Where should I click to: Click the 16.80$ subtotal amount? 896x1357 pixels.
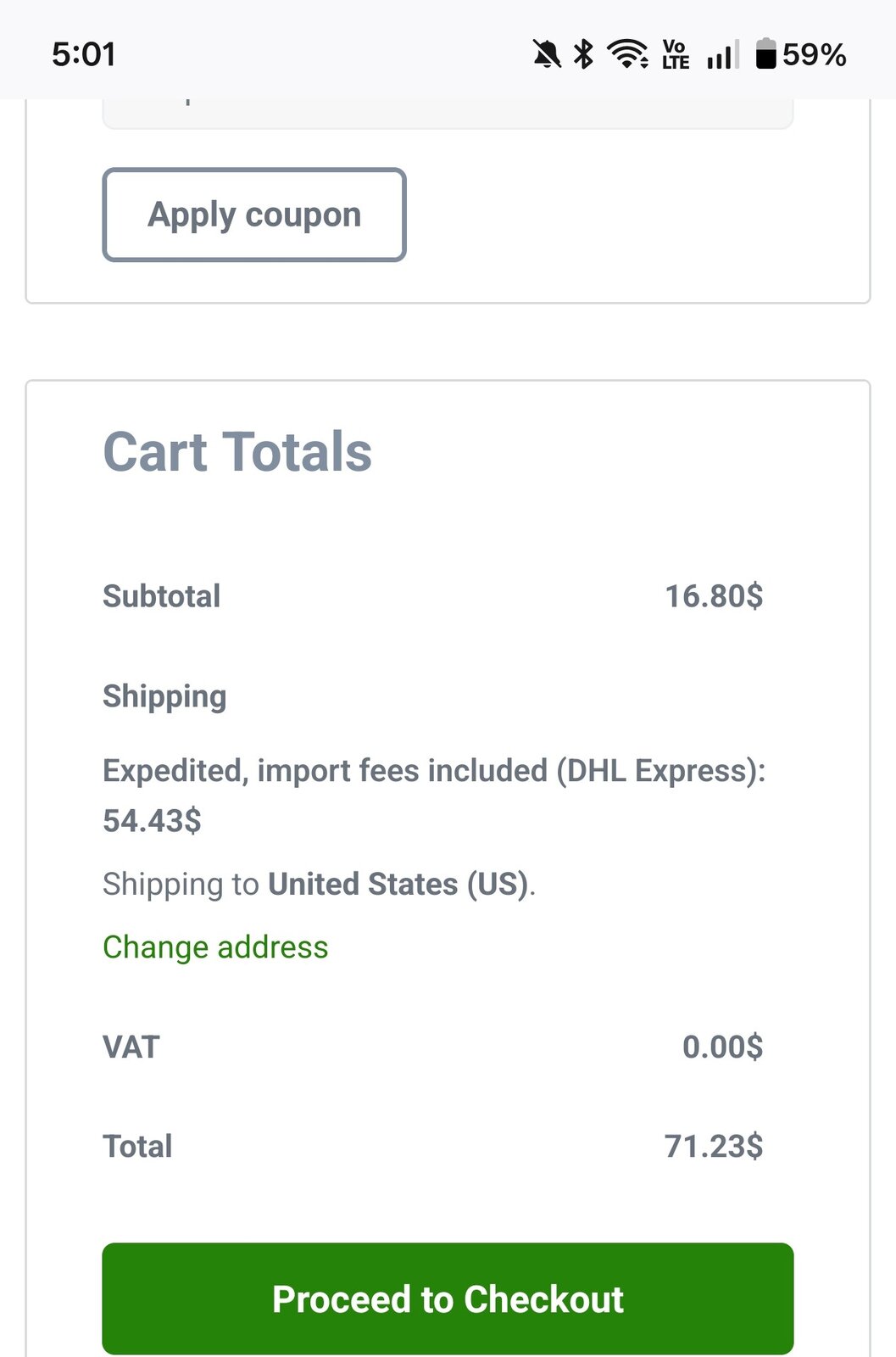click(x=714, y=596)
